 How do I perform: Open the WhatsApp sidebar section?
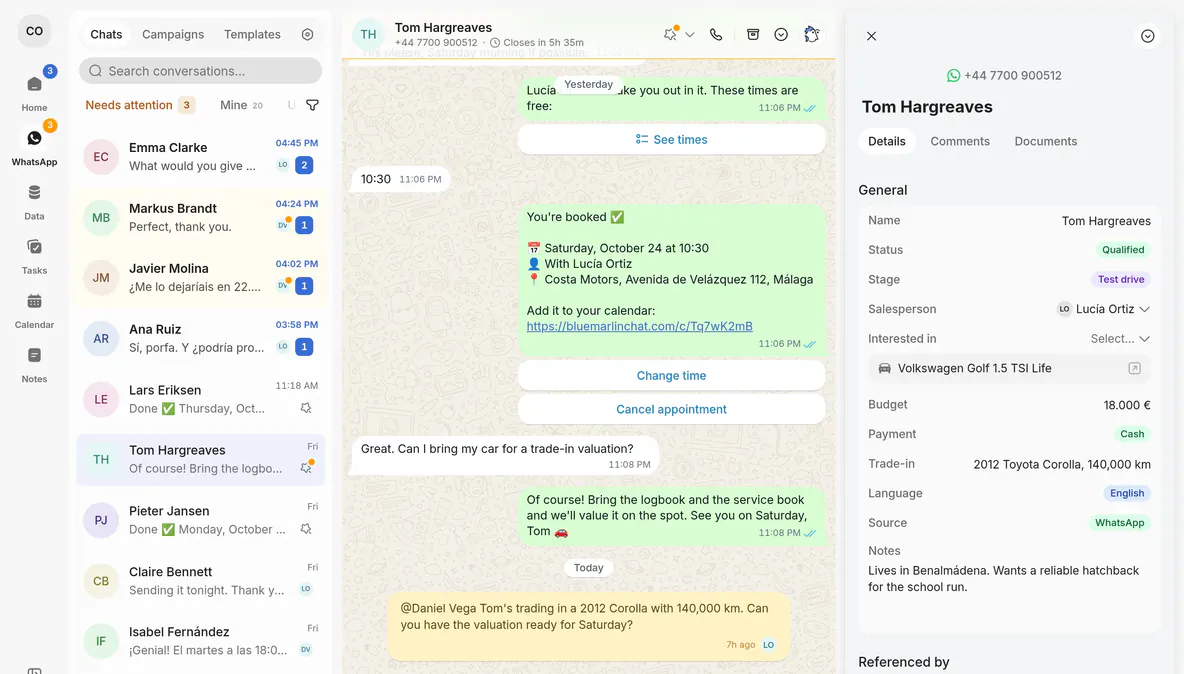34,146
